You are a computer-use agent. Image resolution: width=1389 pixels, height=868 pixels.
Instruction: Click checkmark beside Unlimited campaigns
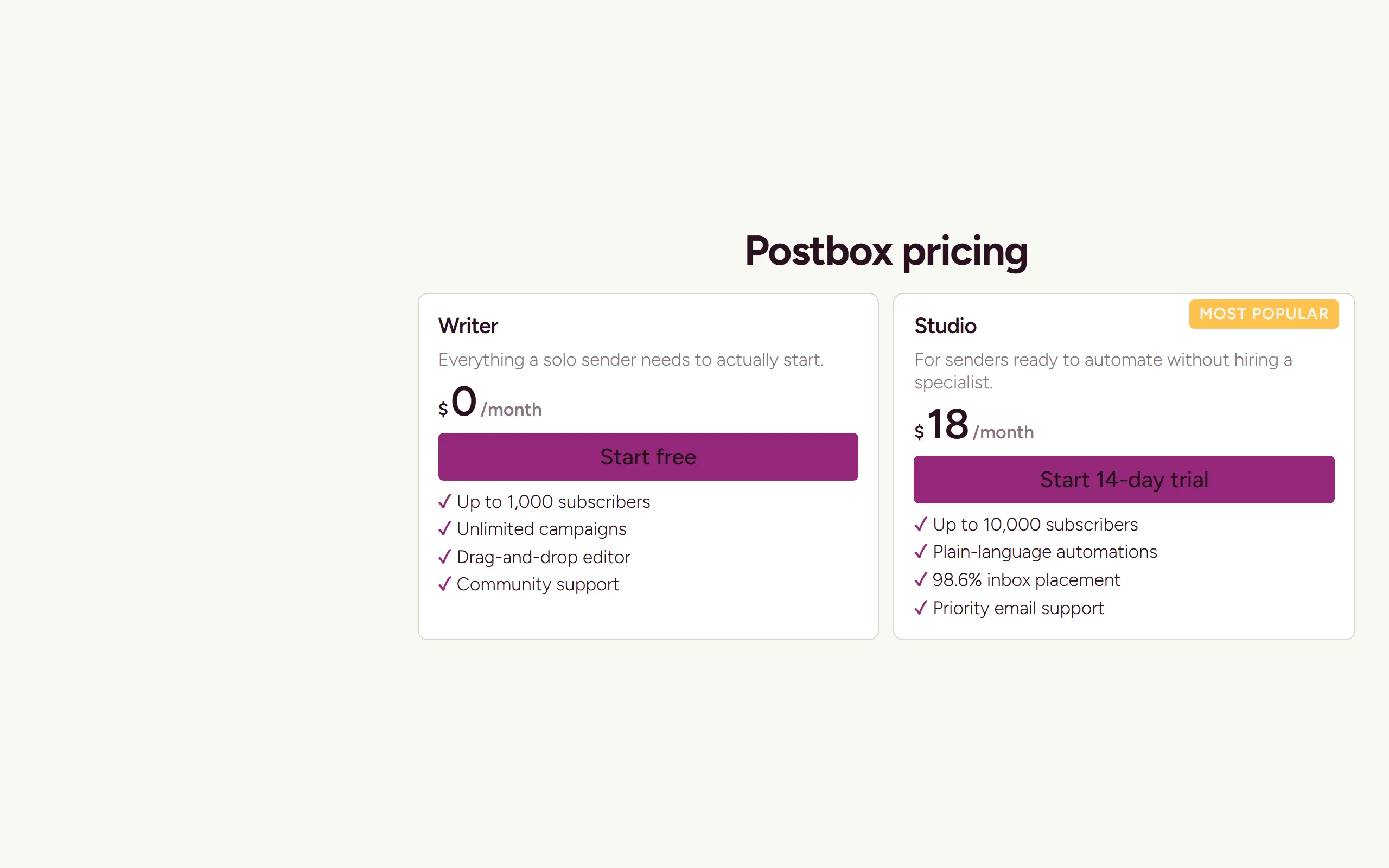[445, 529]
